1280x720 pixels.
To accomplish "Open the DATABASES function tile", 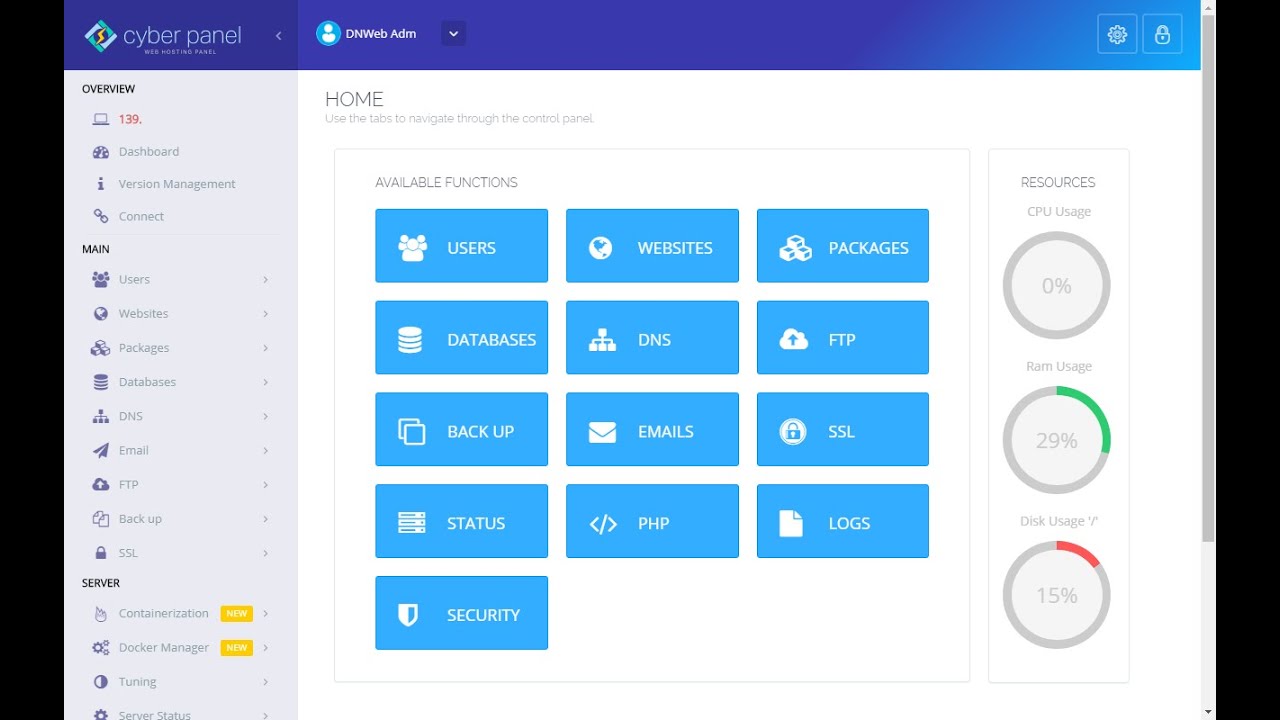I will pyautogui.click(x=461, y=338).
